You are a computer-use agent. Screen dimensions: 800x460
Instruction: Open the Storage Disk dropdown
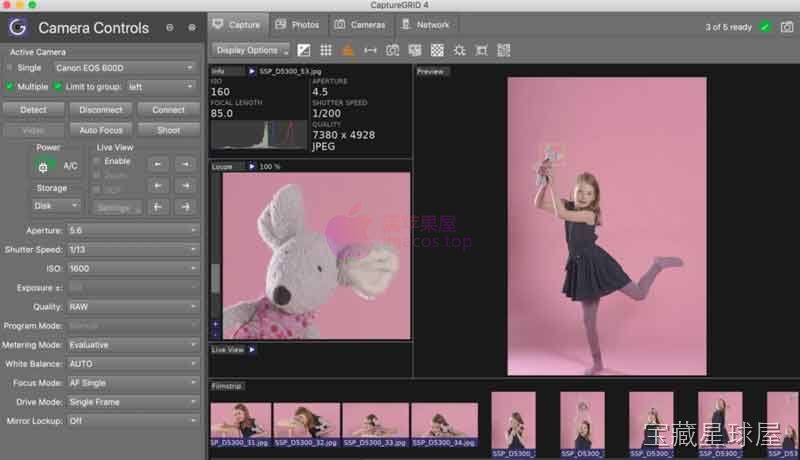tap(56, 206)
